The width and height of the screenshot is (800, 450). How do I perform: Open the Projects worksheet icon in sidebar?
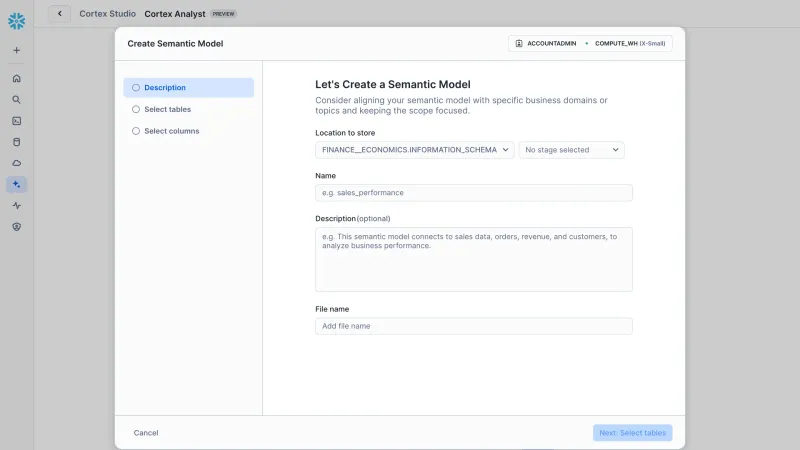(x=16, y=121)
